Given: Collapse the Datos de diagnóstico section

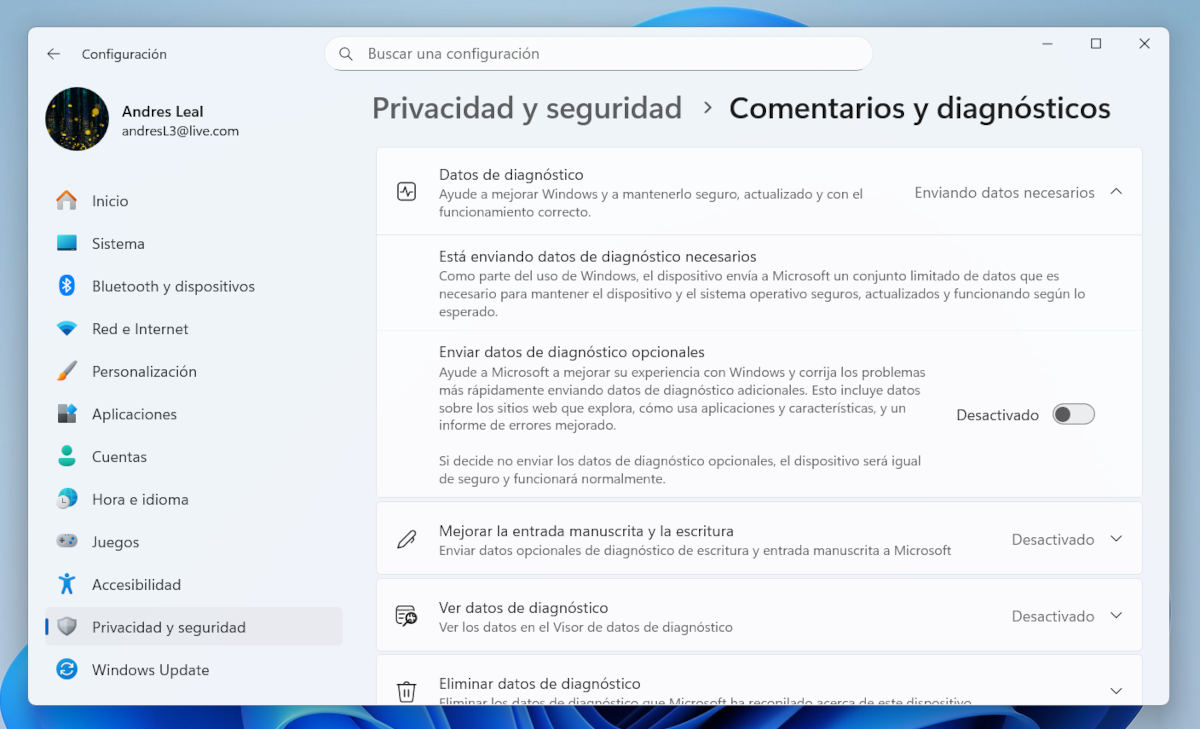Looking at the screenshot, I should (x=1116, y=192).
